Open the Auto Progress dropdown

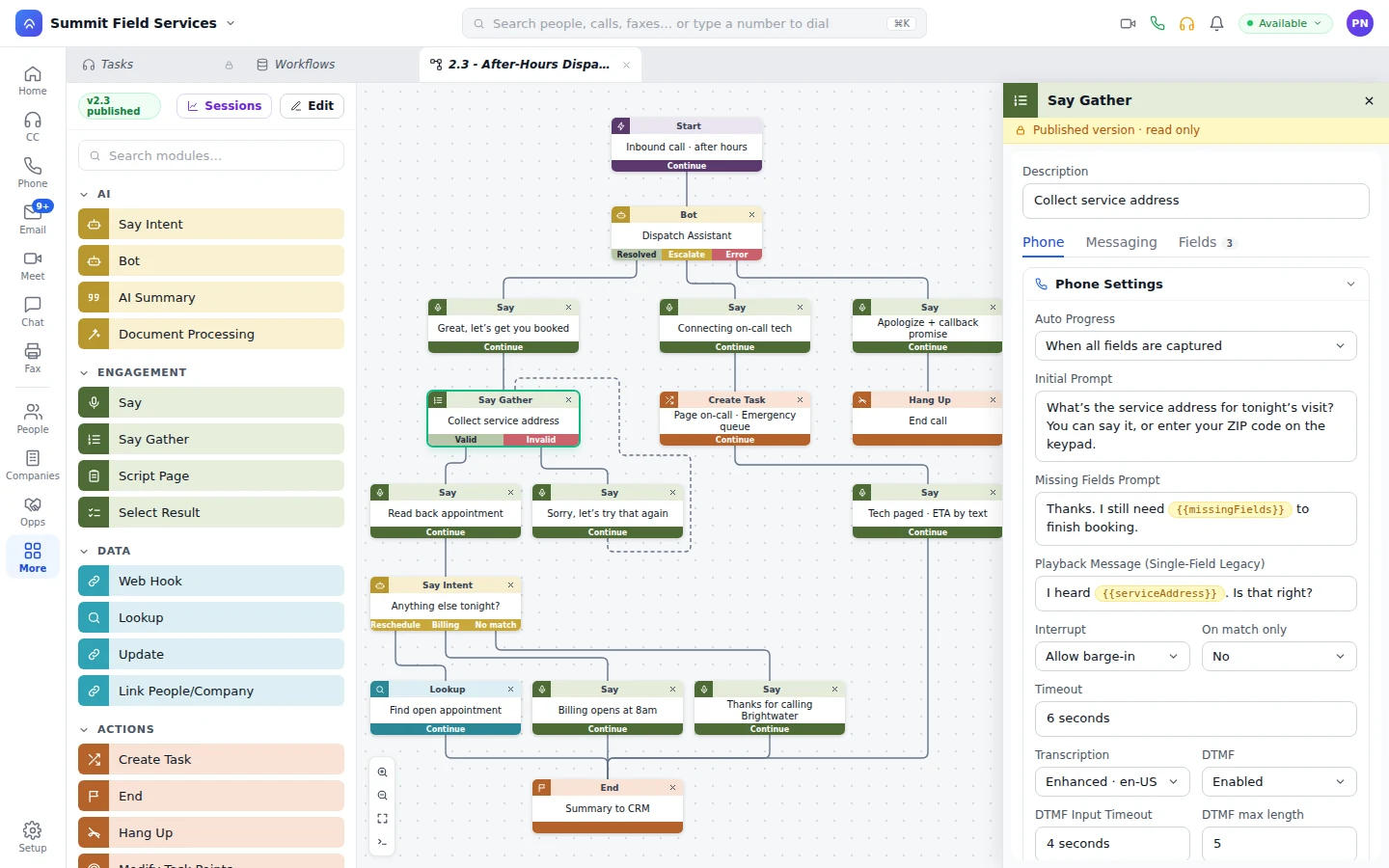pyautogui.click(x=1196, y=346)
